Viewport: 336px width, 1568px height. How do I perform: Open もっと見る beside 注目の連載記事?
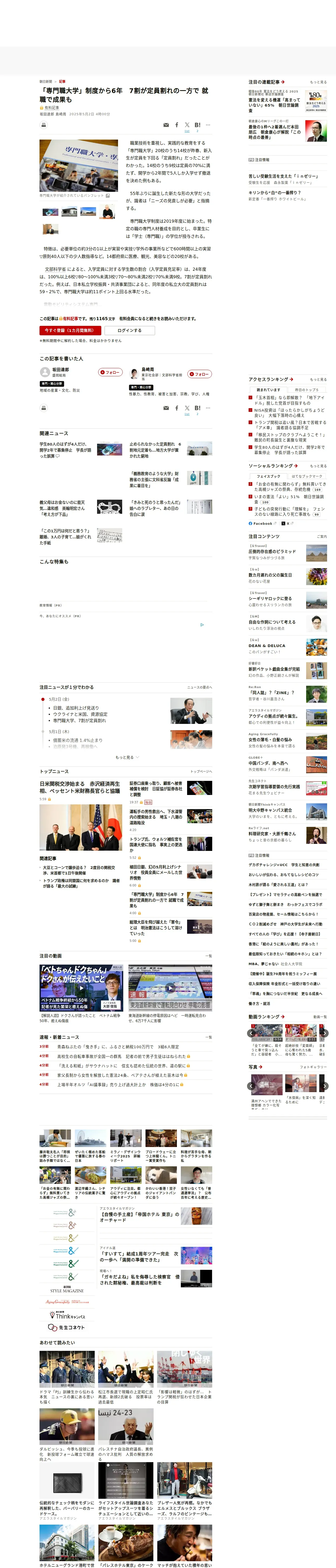coord(318,82)
